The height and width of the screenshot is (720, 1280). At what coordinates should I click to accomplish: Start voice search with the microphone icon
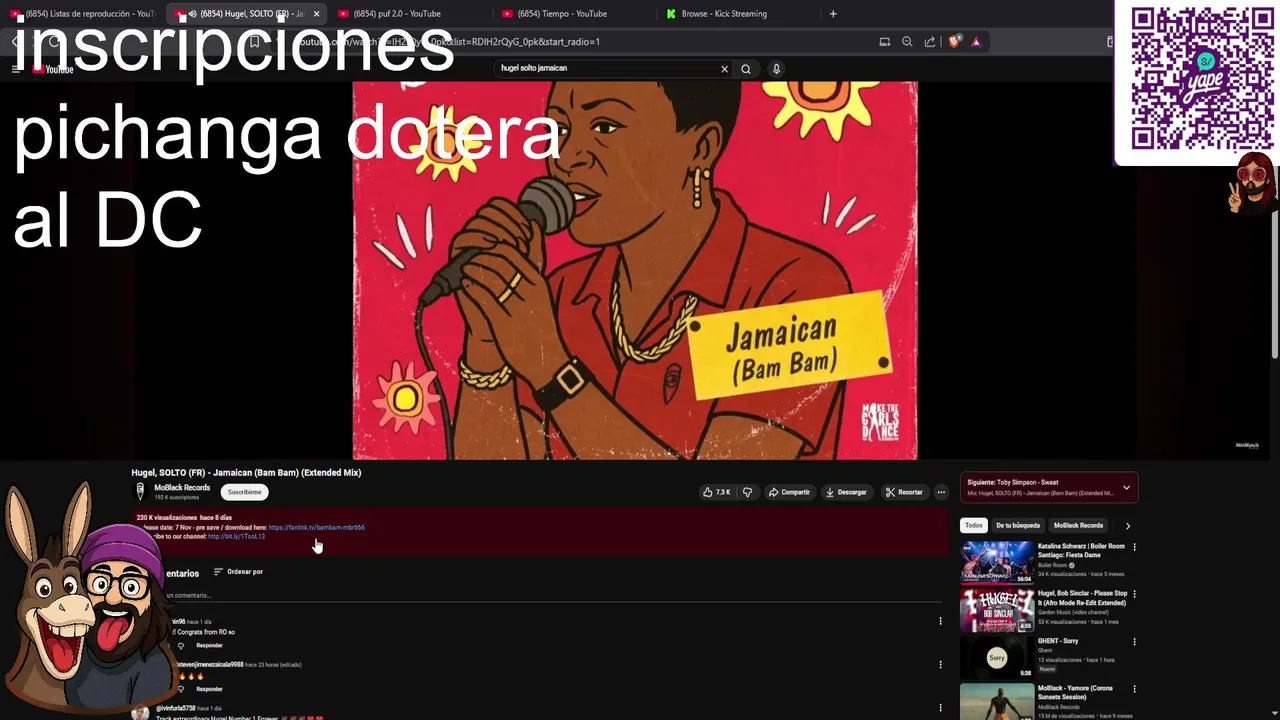coord(776,69)
